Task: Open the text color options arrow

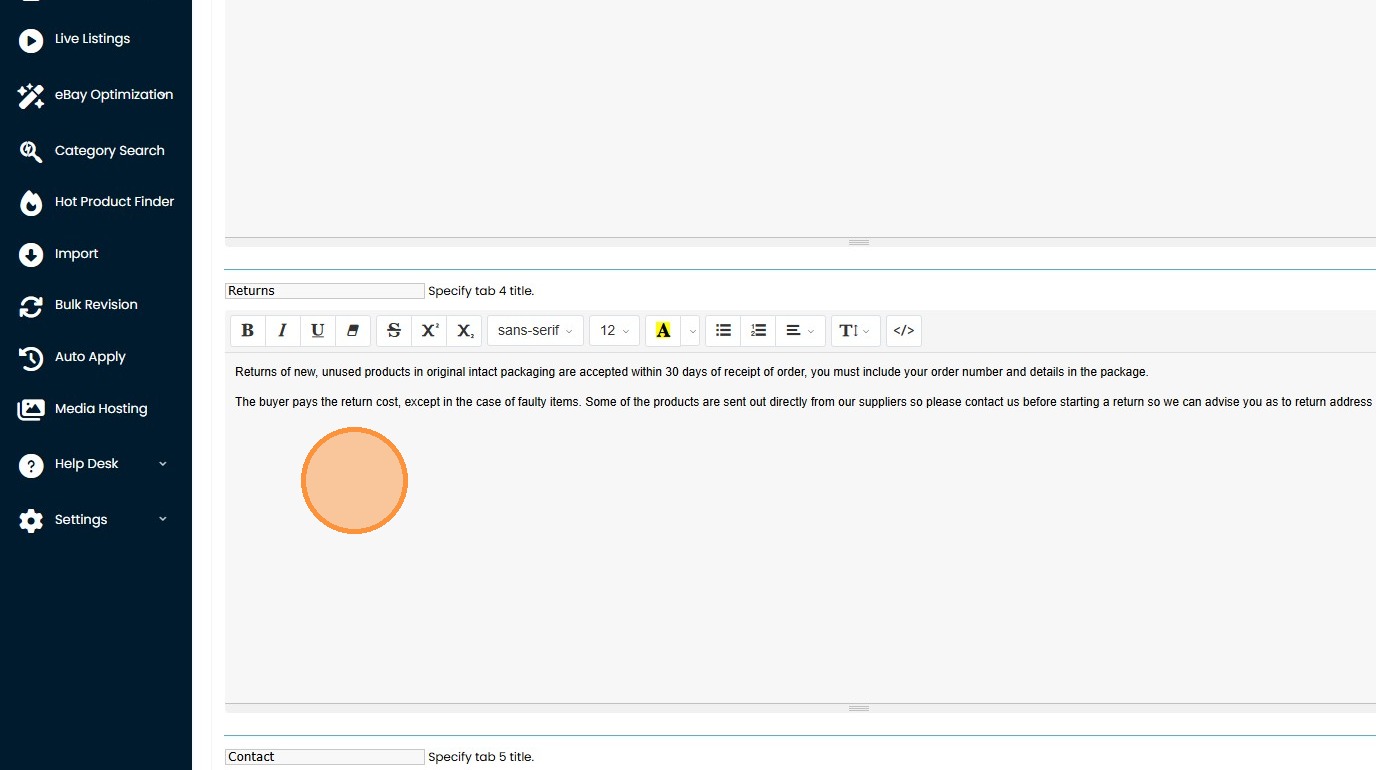Action: tap(691, 331)
